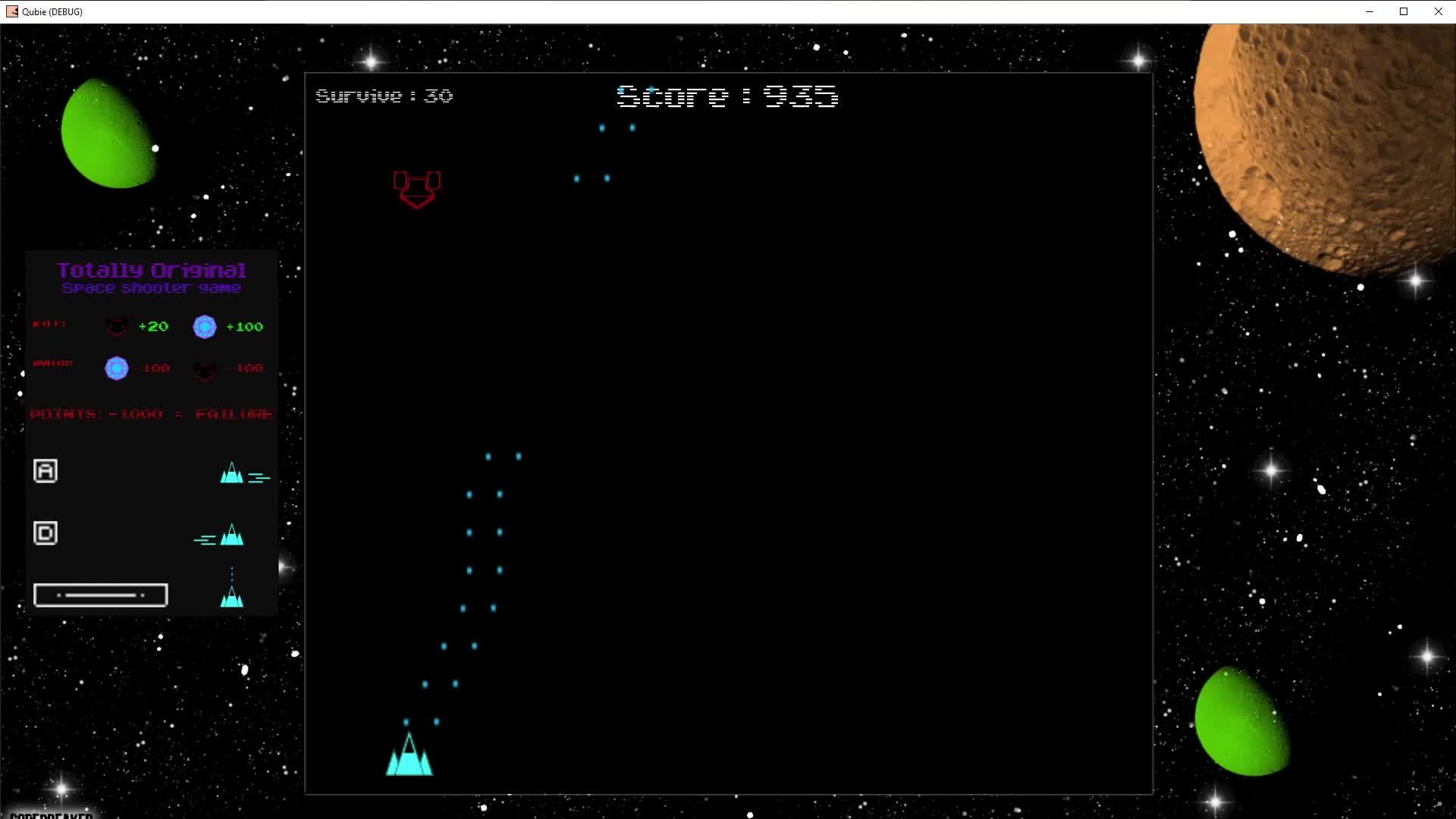Click the A key icon

pyautogui.click(x=45, y=471)
